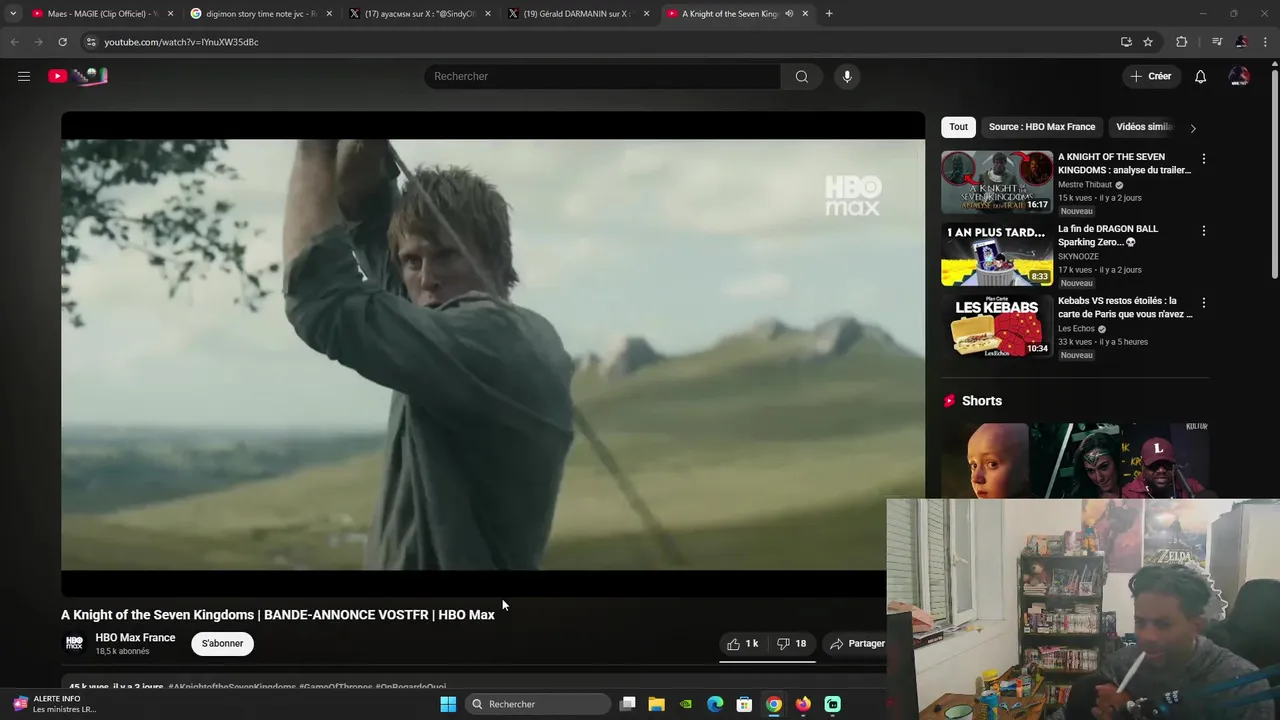Open Kebabs VS restos étoilés video thumbnail
This screenshot has height=720, width=1280.
point(997,326)
